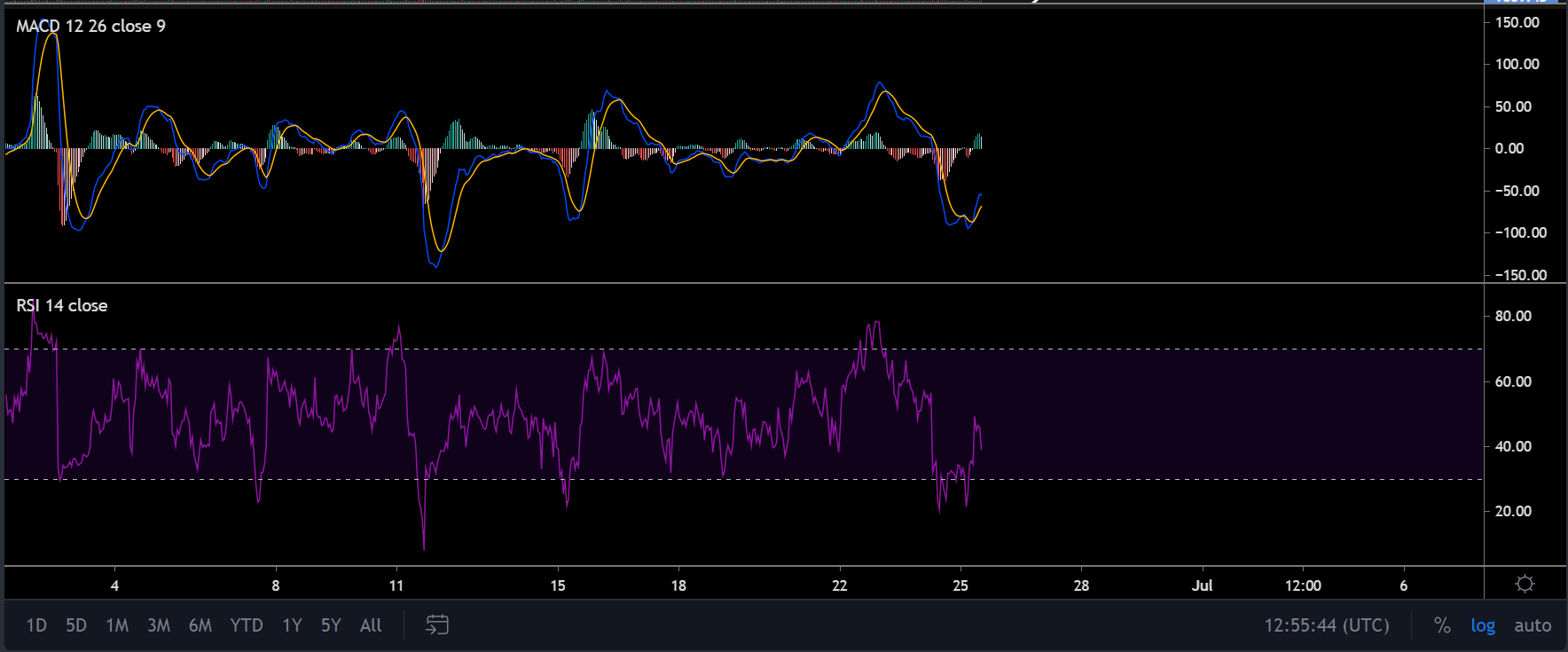
Task: Click the −150.00 MACD axis label
Action: click(1520, 275)
